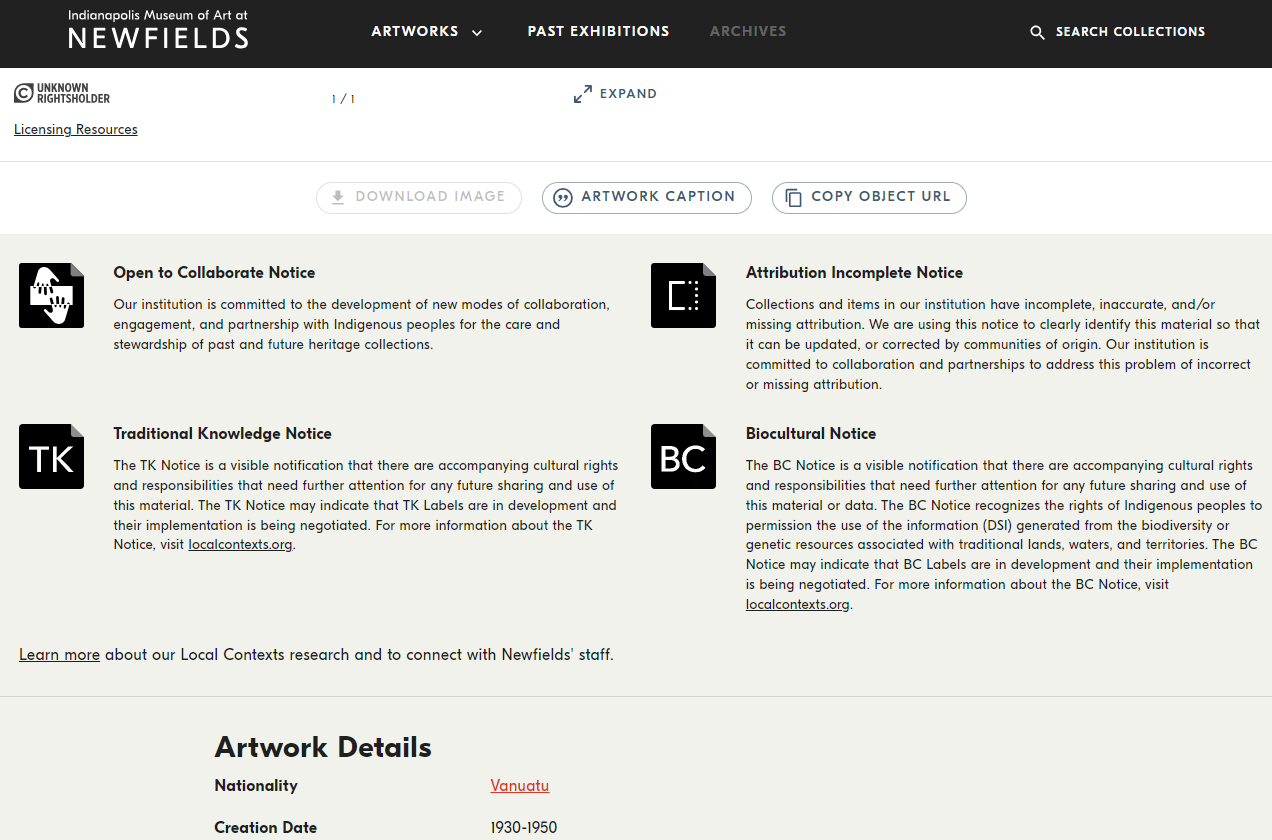Click the Copy Object URL button

click(869, 197)
